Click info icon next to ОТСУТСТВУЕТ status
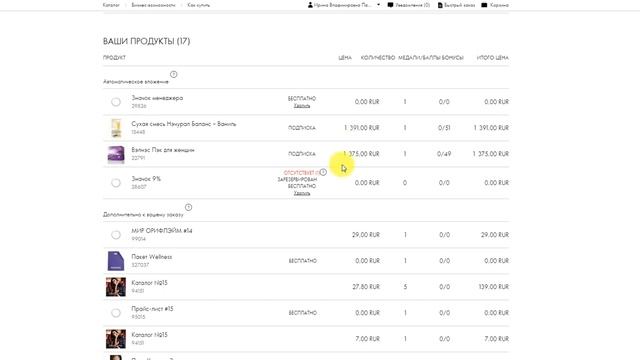This screenshot has height=360, width=640. [x=323, y=172]
